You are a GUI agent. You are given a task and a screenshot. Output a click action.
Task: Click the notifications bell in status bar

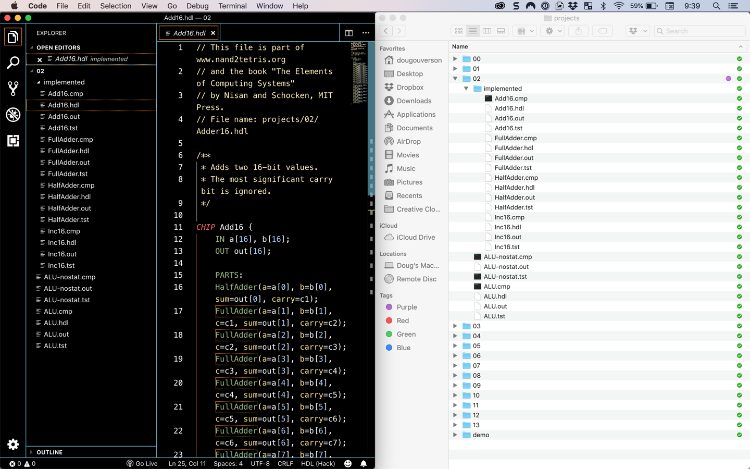pos(364,464)
